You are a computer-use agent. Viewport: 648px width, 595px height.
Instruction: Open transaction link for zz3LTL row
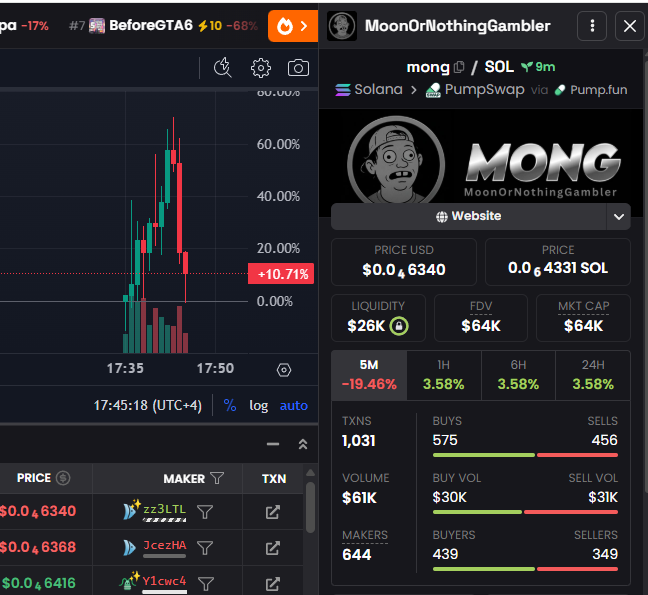click(x=272, y=512)
